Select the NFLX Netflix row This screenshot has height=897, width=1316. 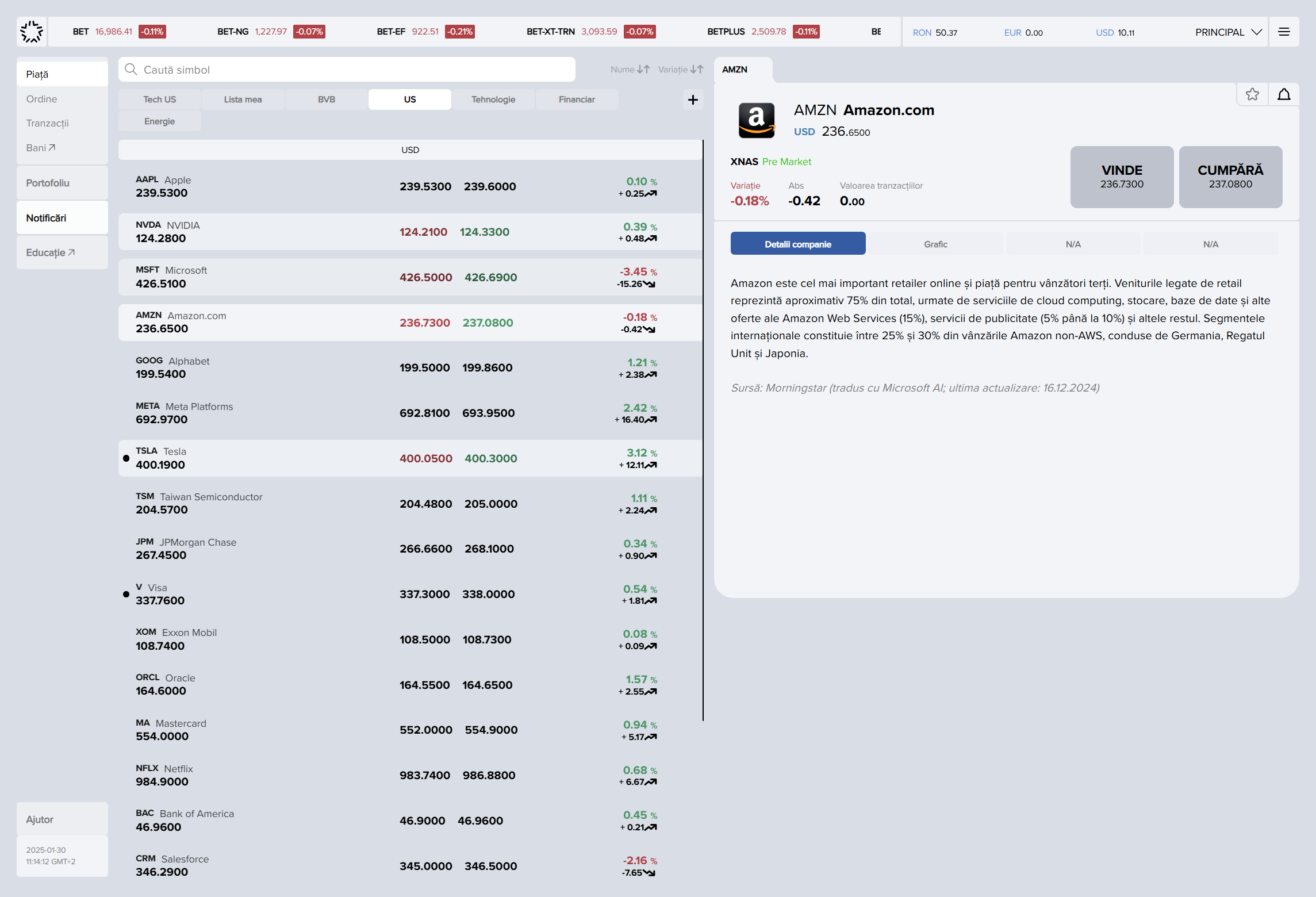pyautogui.click(x=410, y=775)
